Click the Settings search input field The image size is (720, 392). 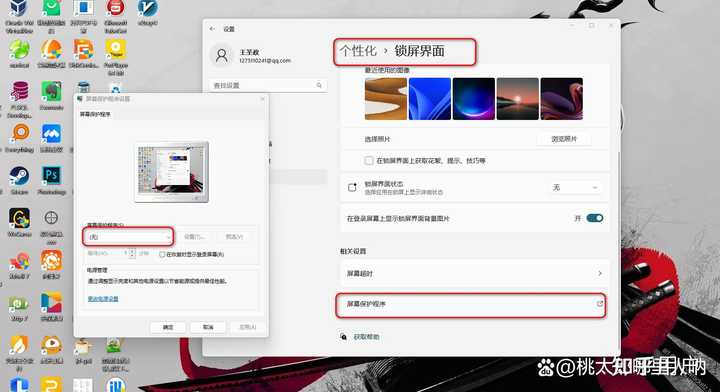[x=268, y=85]
